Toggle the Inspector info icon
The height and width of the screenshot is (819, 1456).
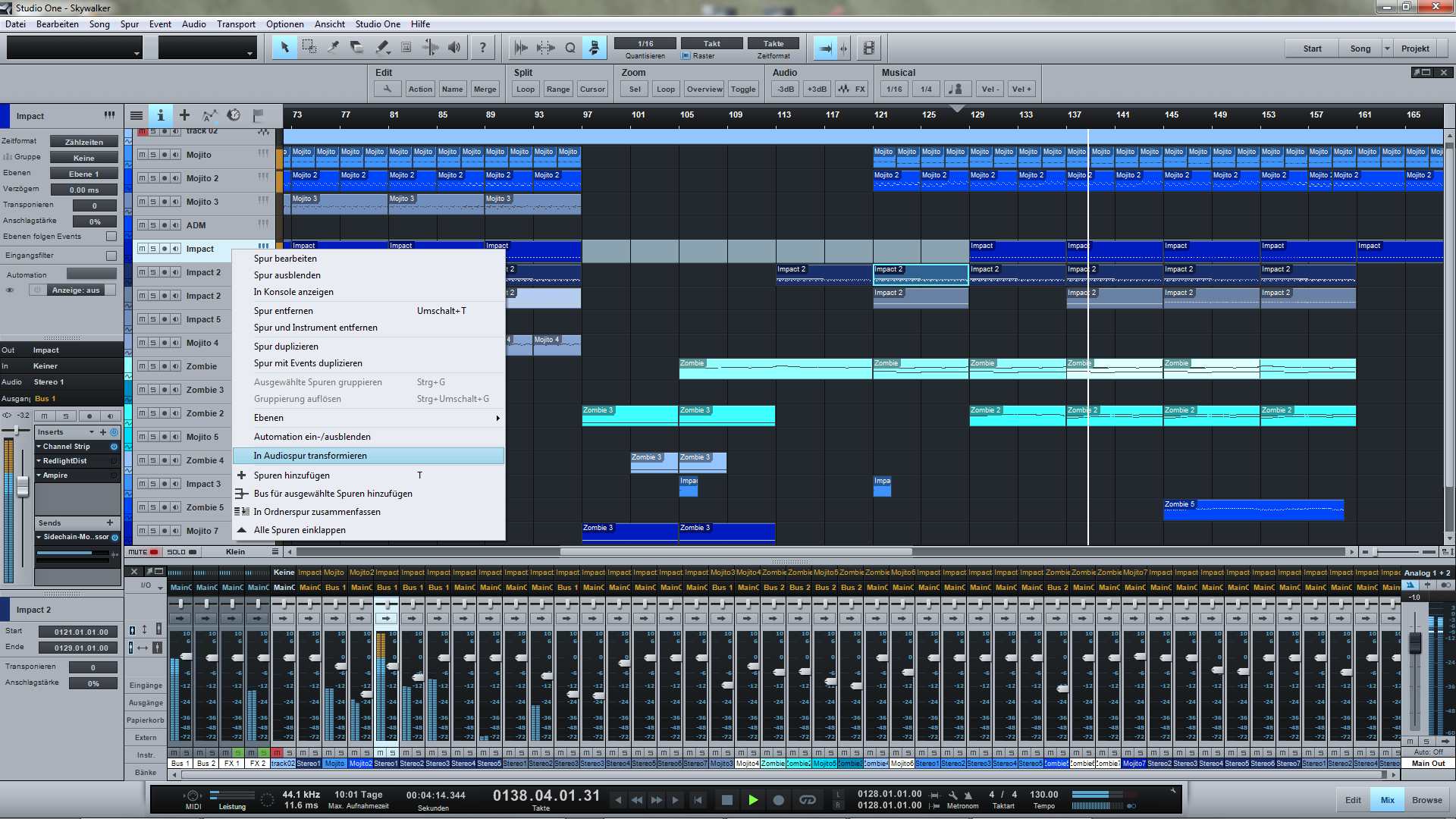point(160,115)
